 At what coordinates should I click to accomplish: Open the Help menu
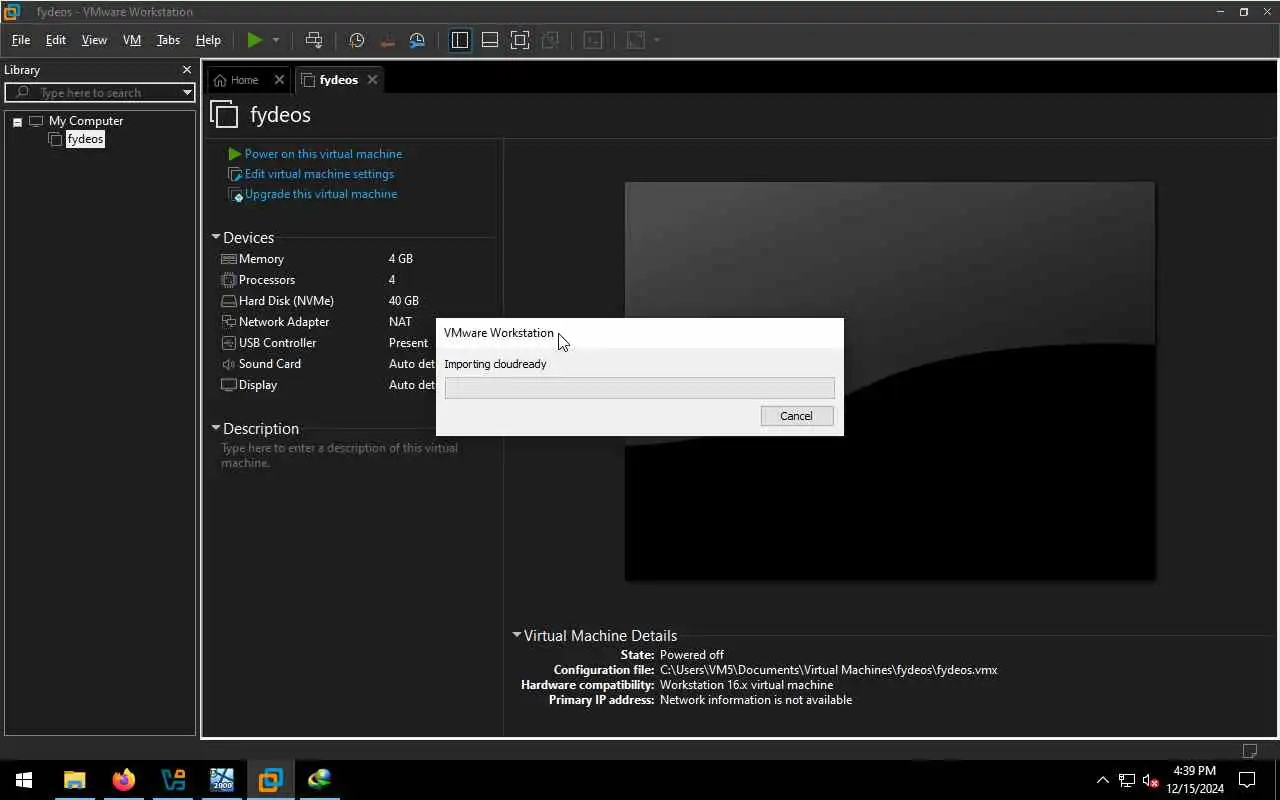208,40
